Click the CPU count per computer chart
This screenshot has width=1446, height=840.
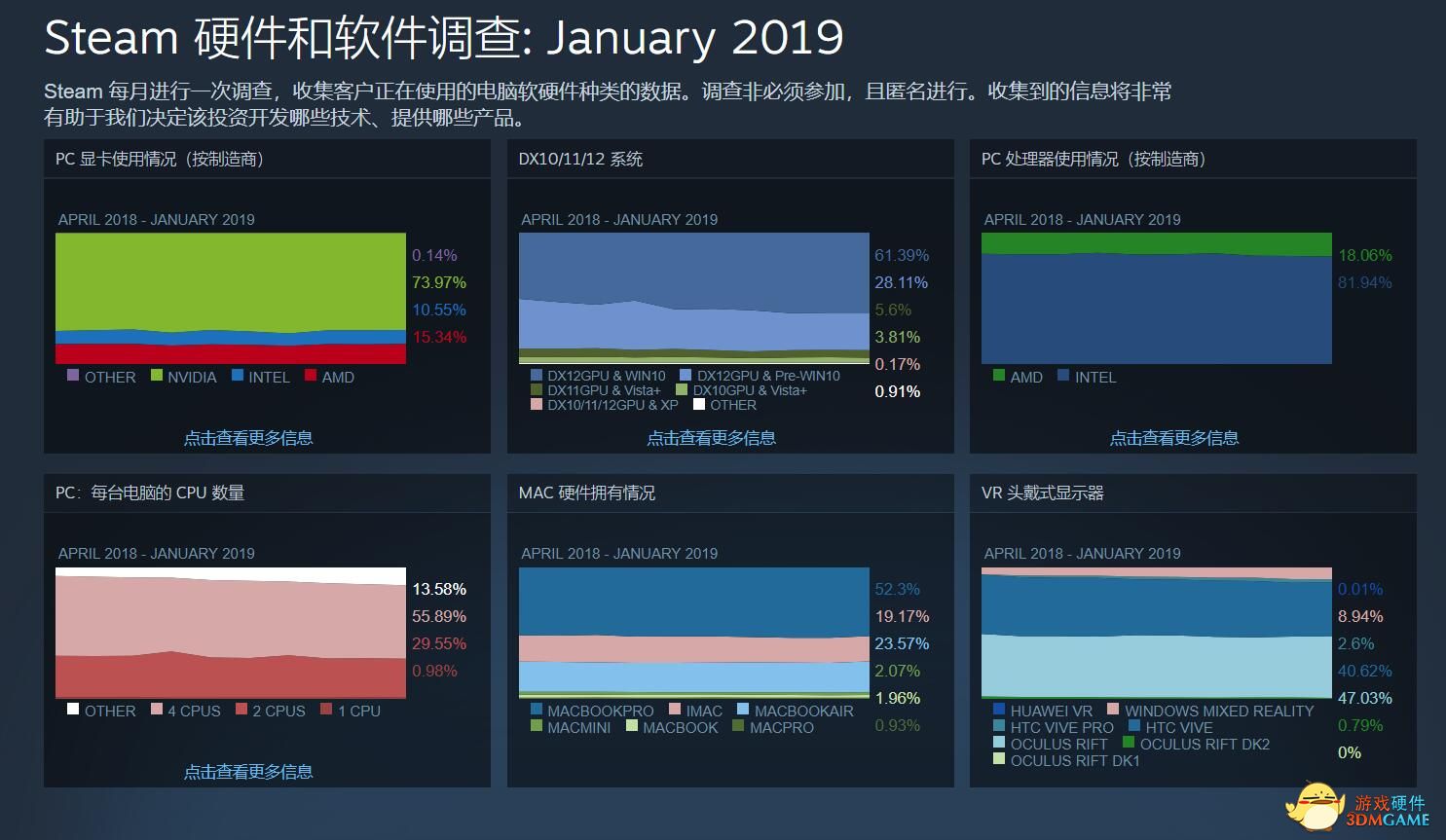coord(231,633)
